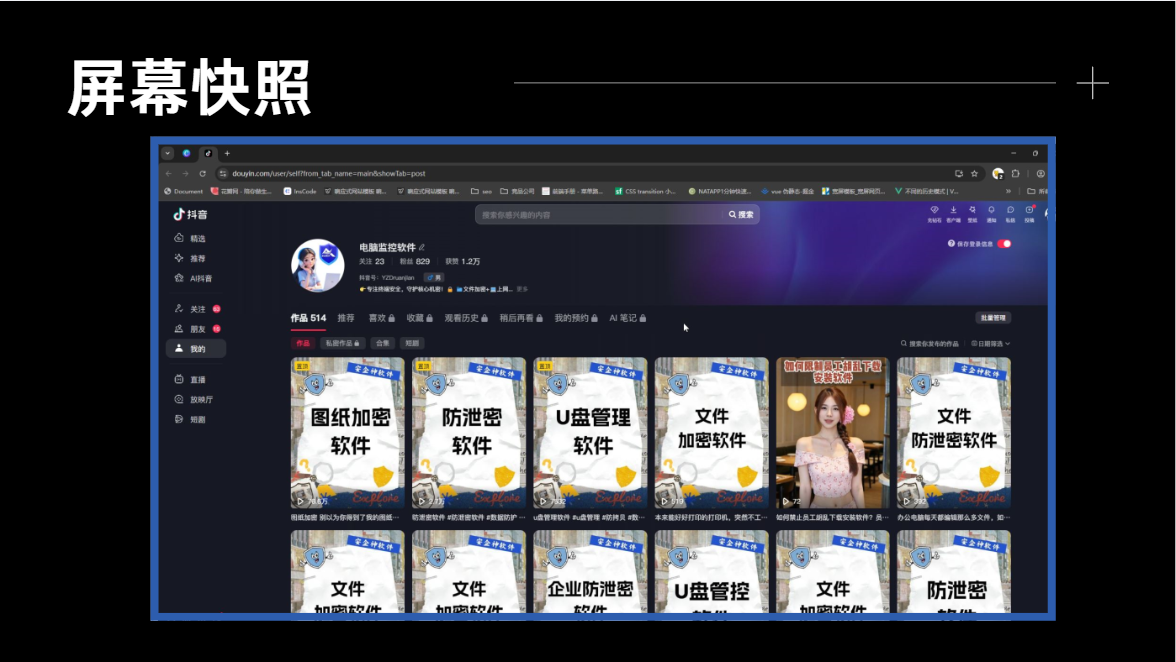Select 我的 in the sidebar

(x=196, y=349)
